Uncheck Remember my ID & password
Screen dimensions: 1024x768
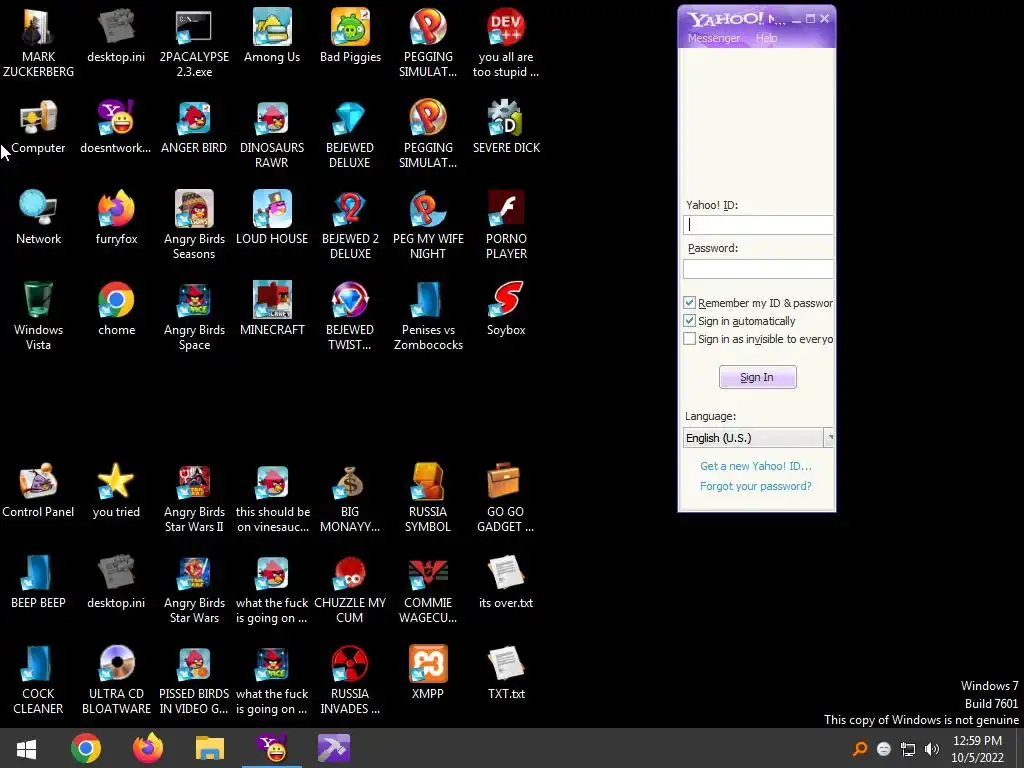coord(689,302)
